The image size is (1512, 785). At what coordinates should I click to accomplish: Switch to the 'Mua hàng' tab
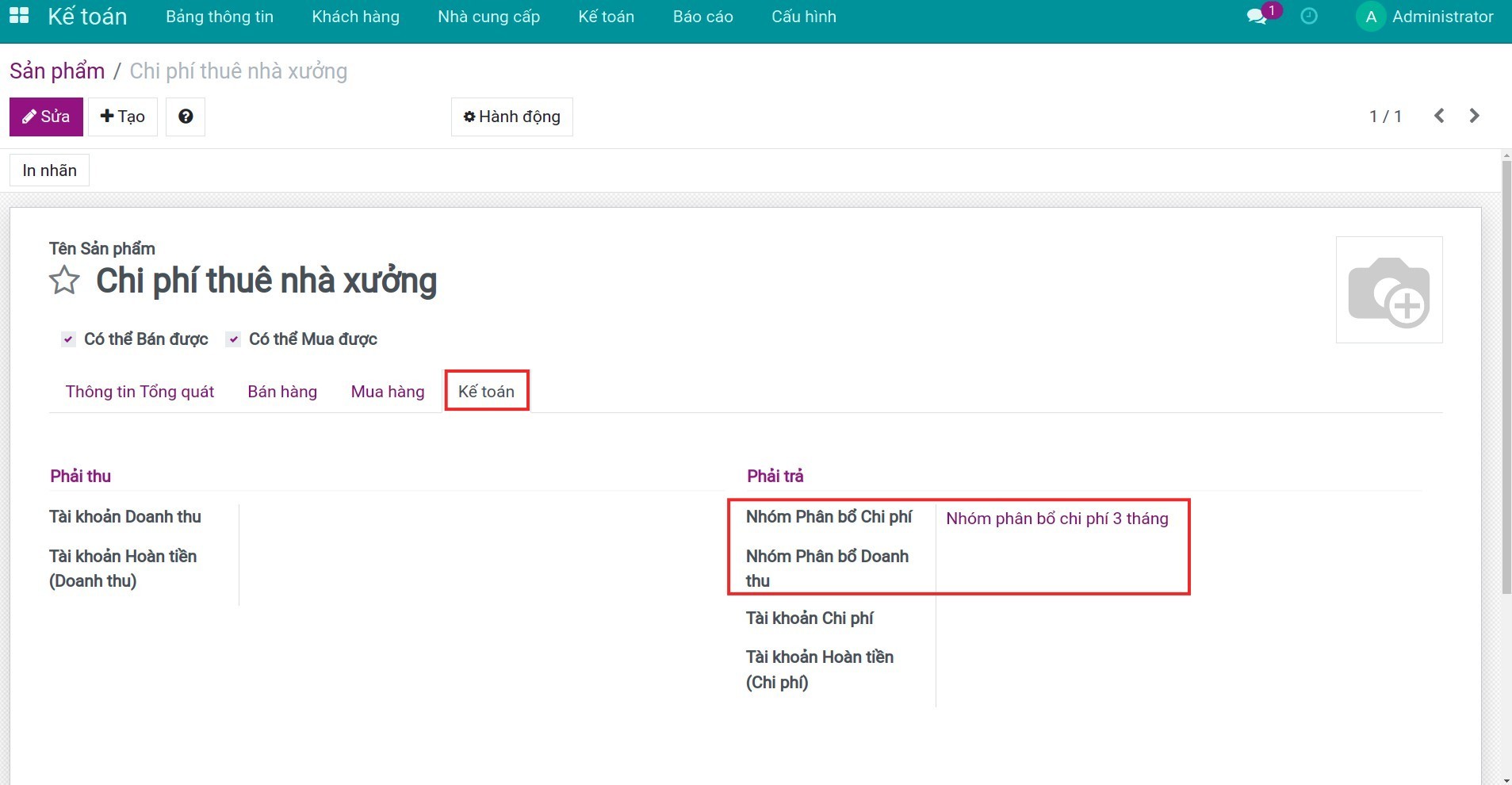pos(388,392)
